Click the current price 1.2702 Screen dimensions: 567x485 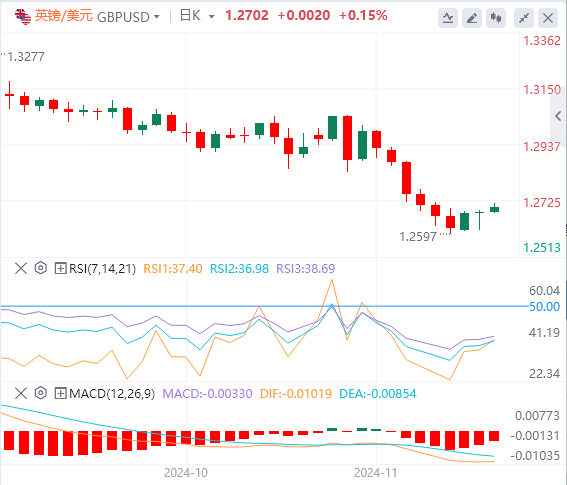coord(247,16)
